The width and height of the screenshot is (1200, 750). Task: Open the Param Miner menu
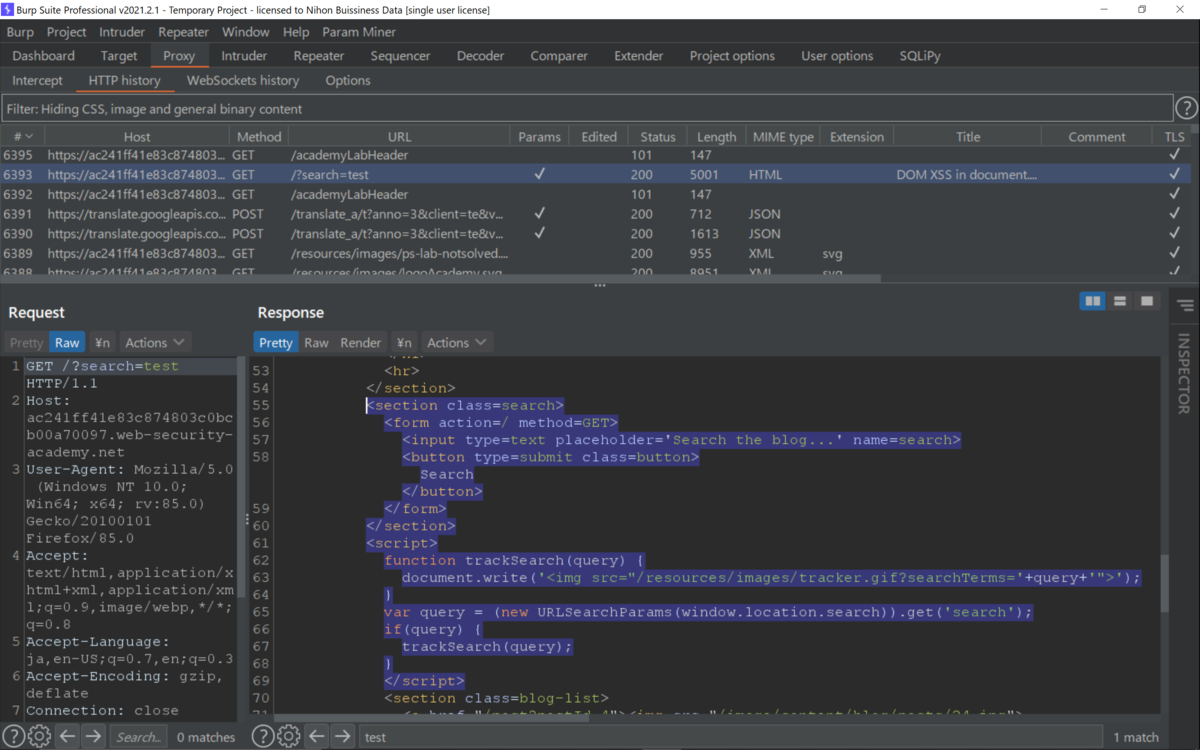(359, 31)
